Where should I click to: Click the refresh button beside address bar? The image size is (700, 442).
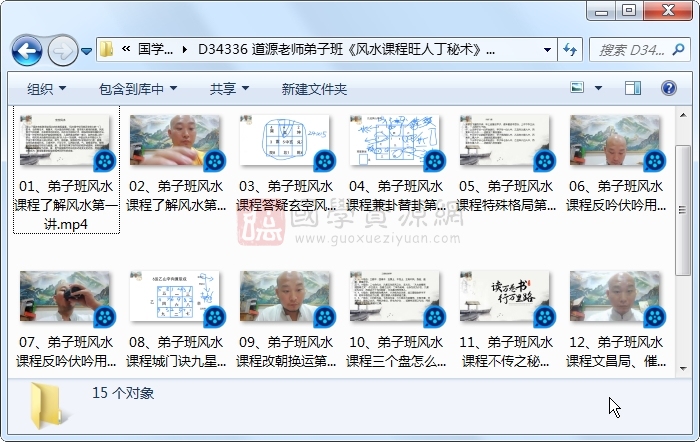click(569, 50)
